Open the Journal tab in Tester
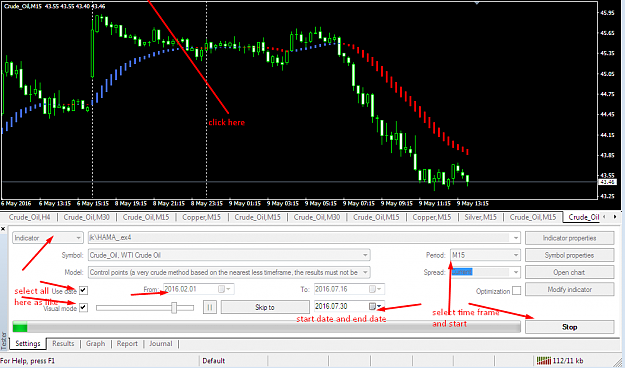625x368 pixels. [x=161, y=343]
